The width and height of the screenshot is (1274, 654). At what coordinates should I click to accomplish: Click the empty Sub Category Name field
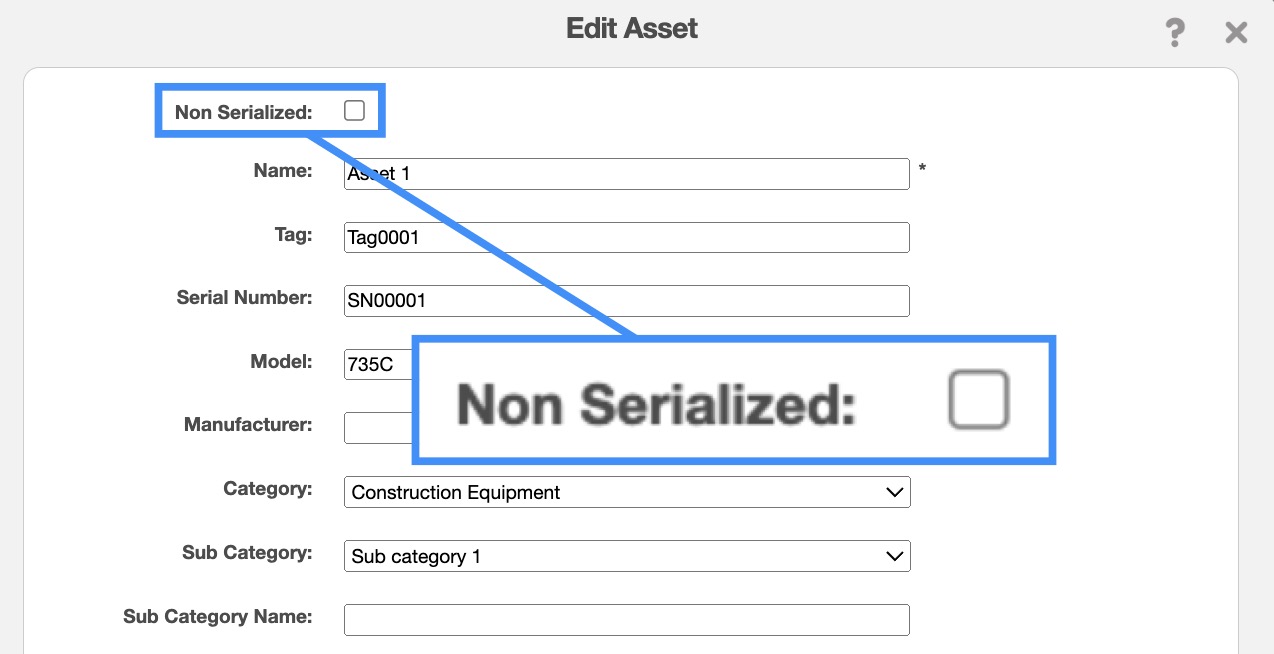pyautogui.click(x=626, y=620)
